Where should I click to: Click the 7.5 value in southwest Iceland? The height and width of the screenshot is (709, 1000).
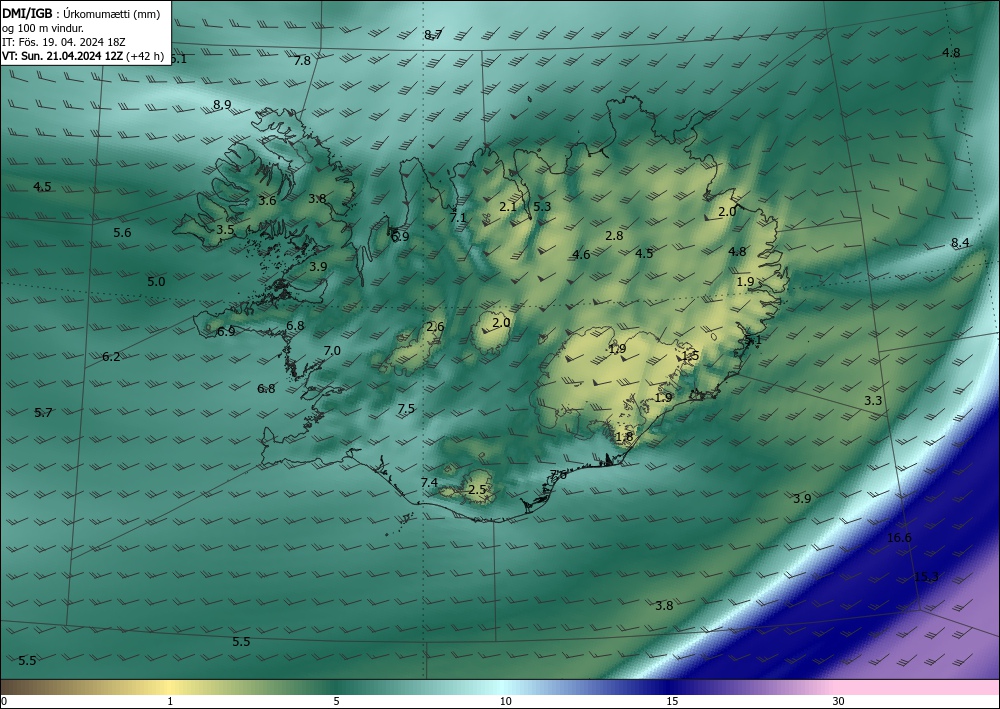pyautogui.click(x=406, y=409)
